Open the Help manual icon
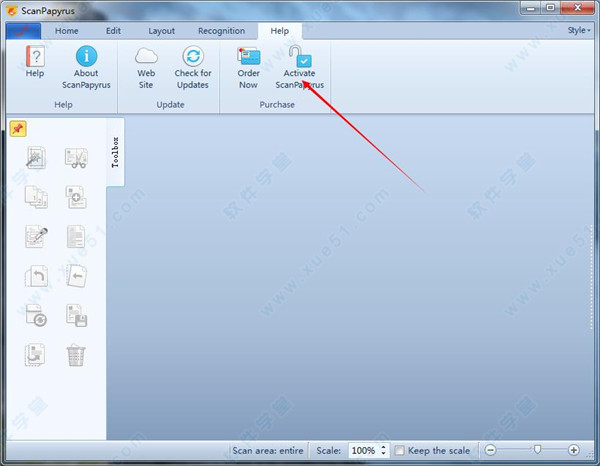 tap(35, 57)
